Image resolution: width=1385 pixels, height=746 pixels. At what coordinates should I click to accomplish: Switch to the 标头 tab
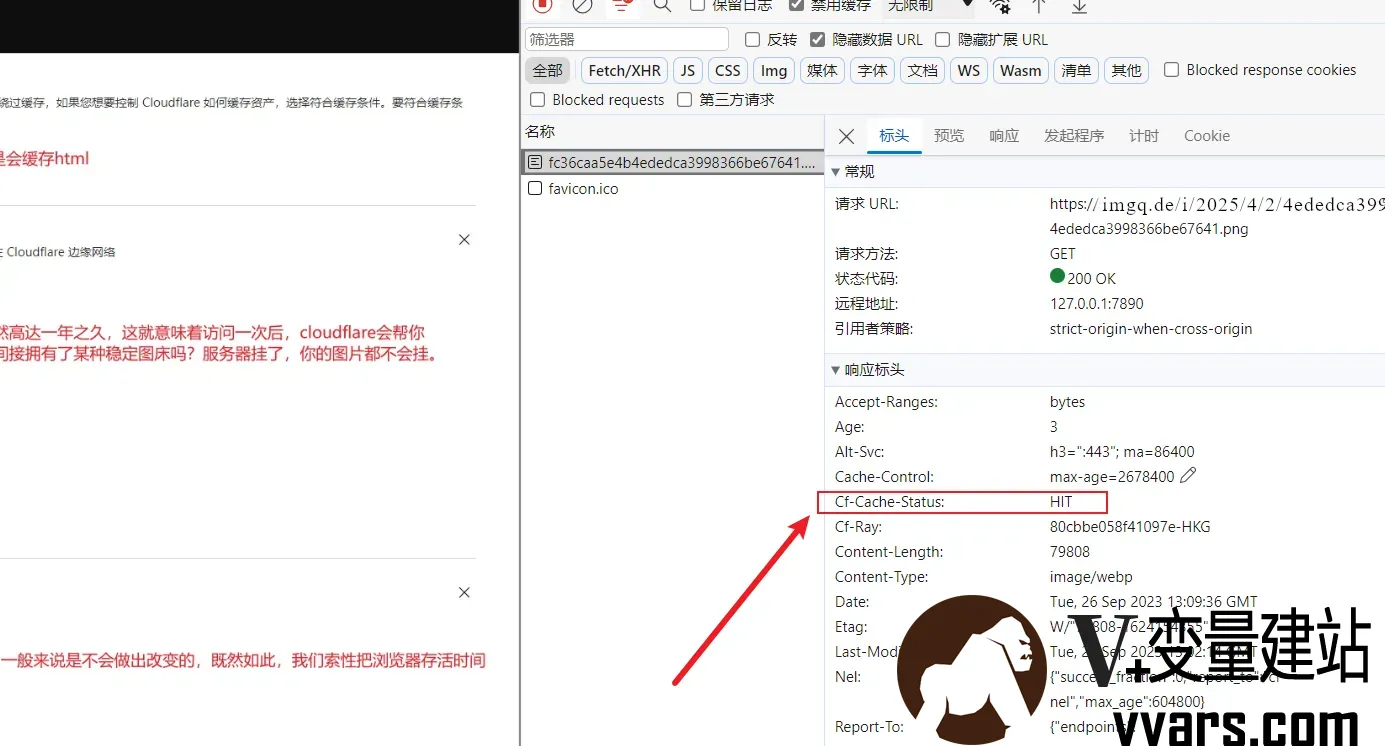(894, 136)
